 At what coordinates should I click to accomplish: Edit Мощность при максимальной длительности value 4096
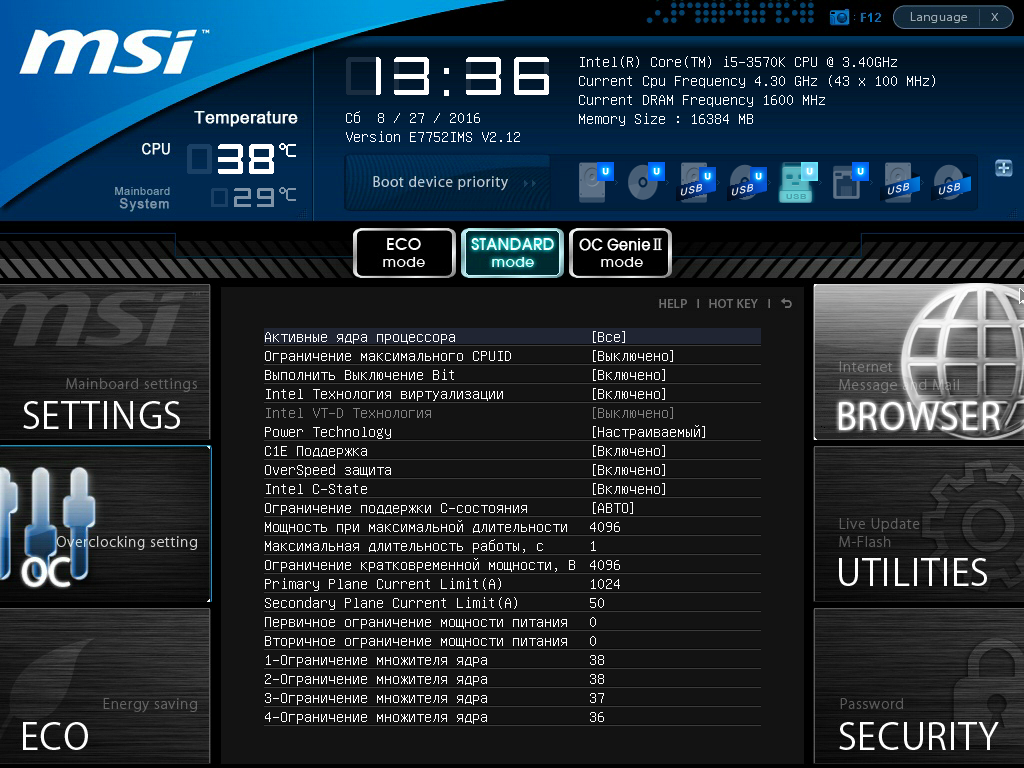605,527
